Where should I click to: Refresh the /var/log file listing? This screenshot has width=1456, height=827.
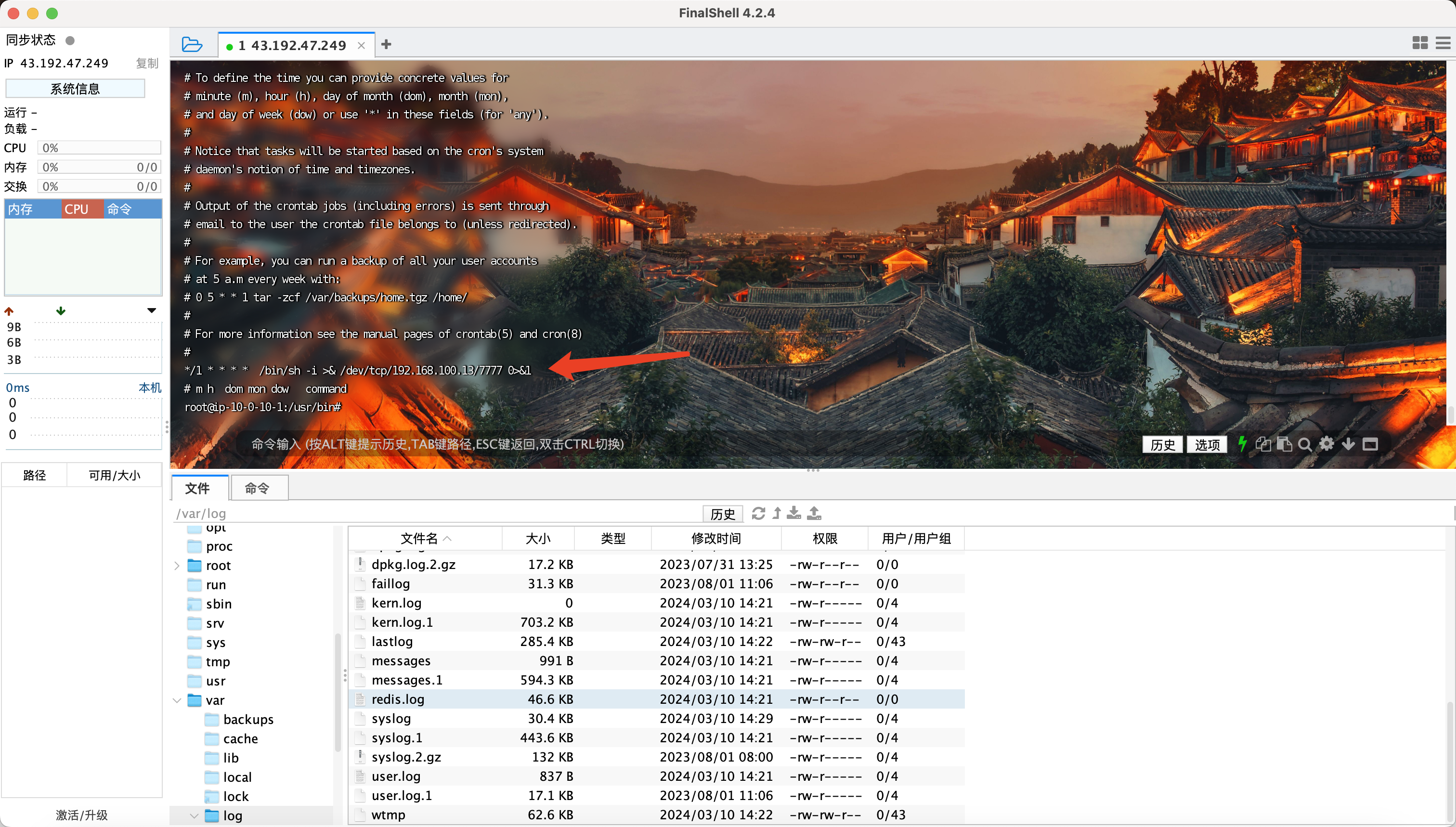pyautogui.click(x=758, y=514)
